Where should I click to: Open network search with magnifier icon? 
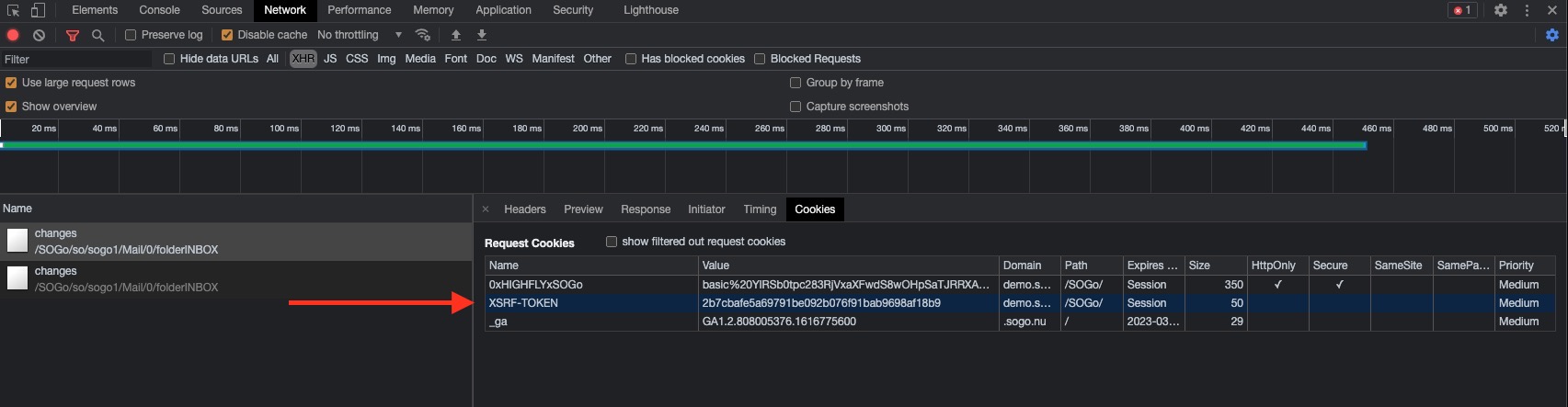[97, 35]
